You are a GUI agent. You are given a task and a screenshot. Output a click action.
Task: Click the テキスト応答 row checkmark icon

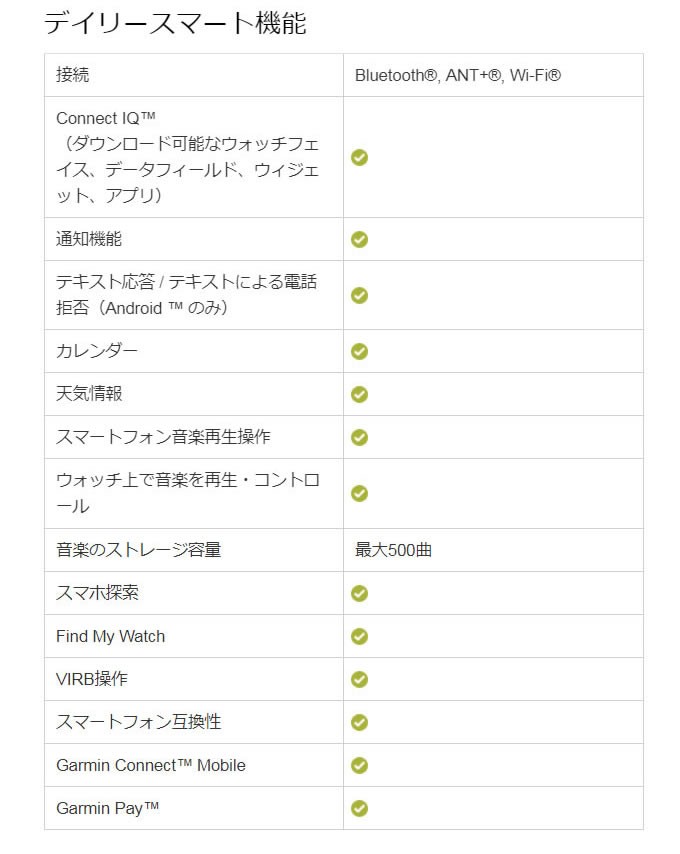tap(359, 295)
